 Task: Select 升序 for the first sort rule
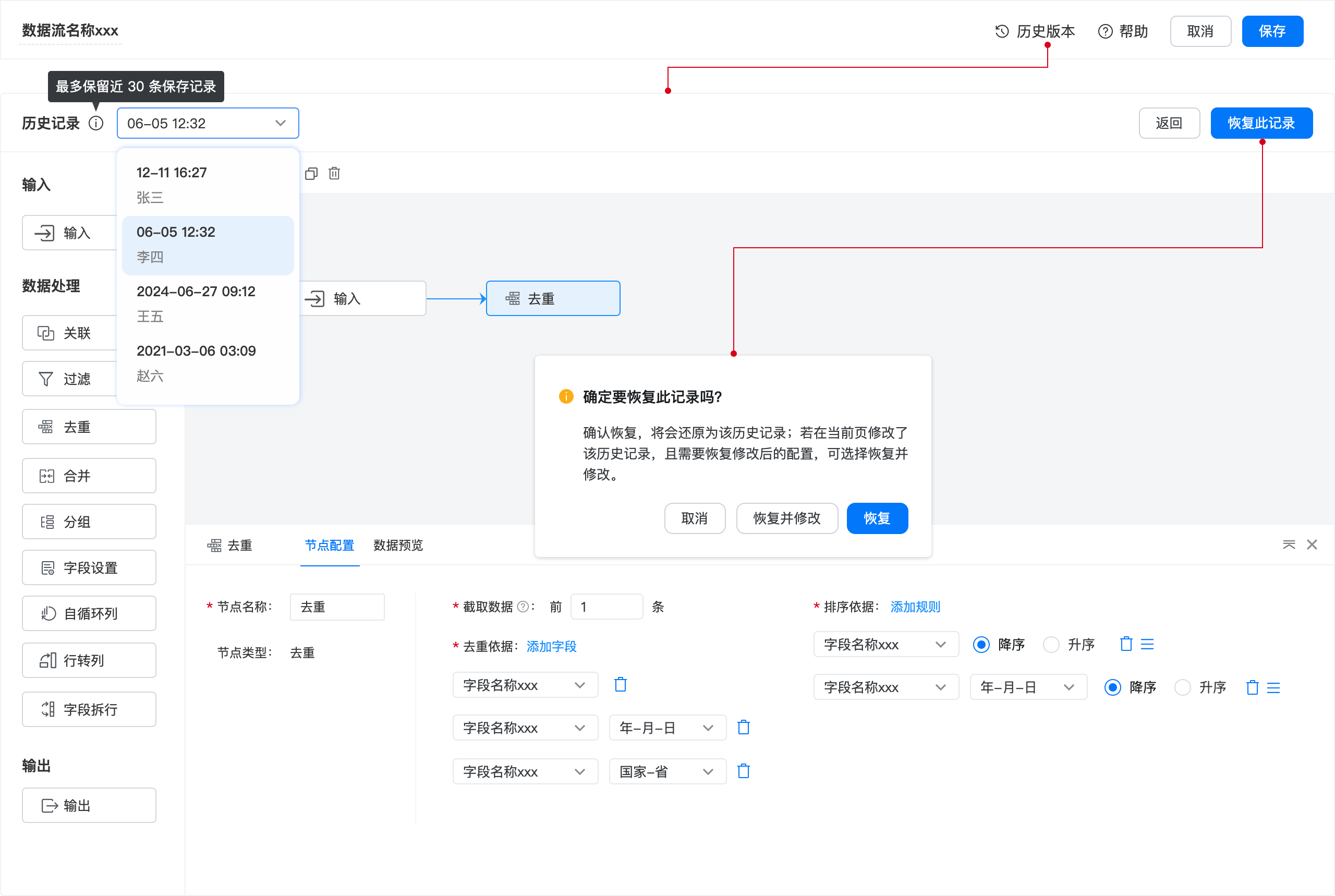1051,645
